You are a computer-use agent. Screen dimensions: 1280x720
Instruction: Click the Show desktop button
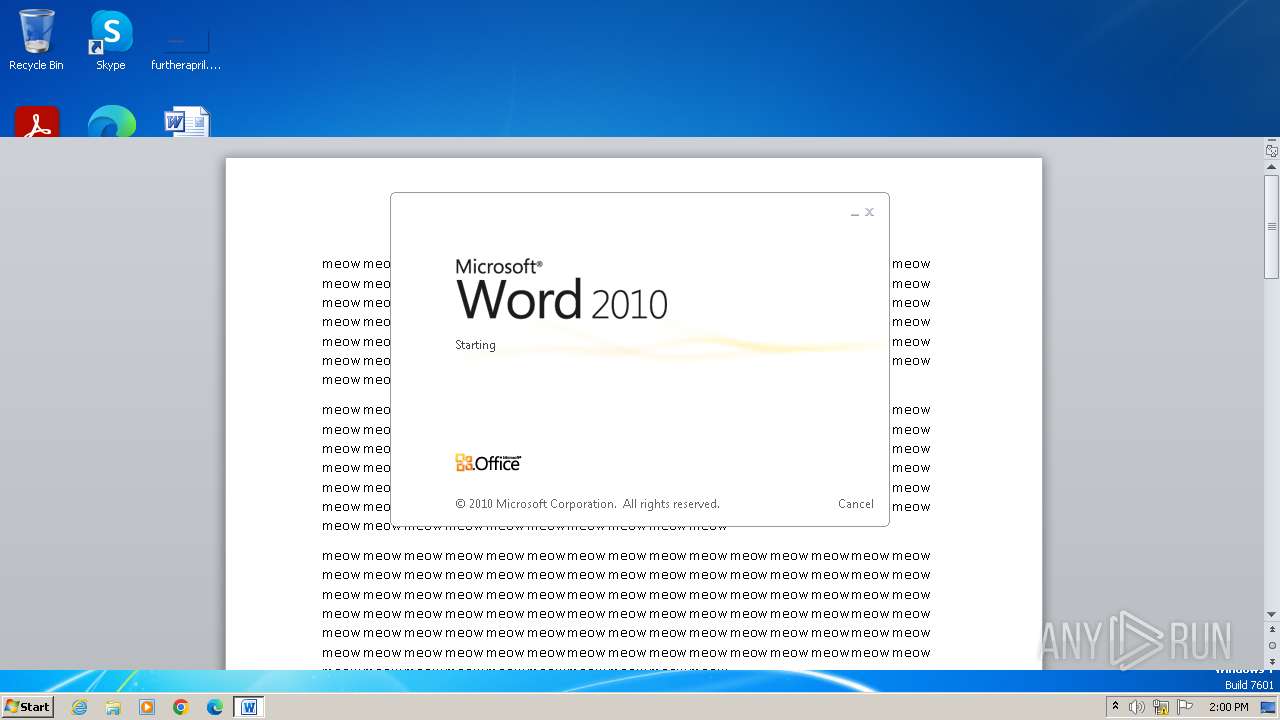(x=1268, y=707)
